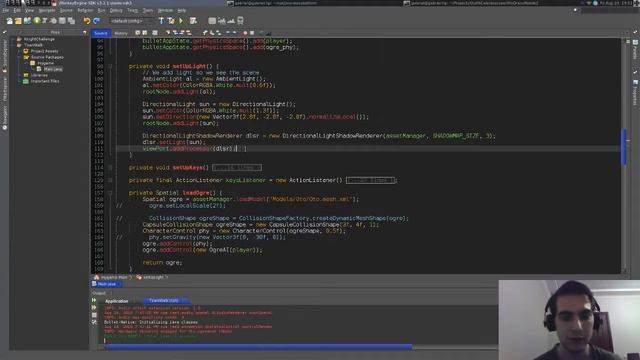The image size is (640, 360).
Task: Click the Save All toolbar icon
Action: [71, 21]
